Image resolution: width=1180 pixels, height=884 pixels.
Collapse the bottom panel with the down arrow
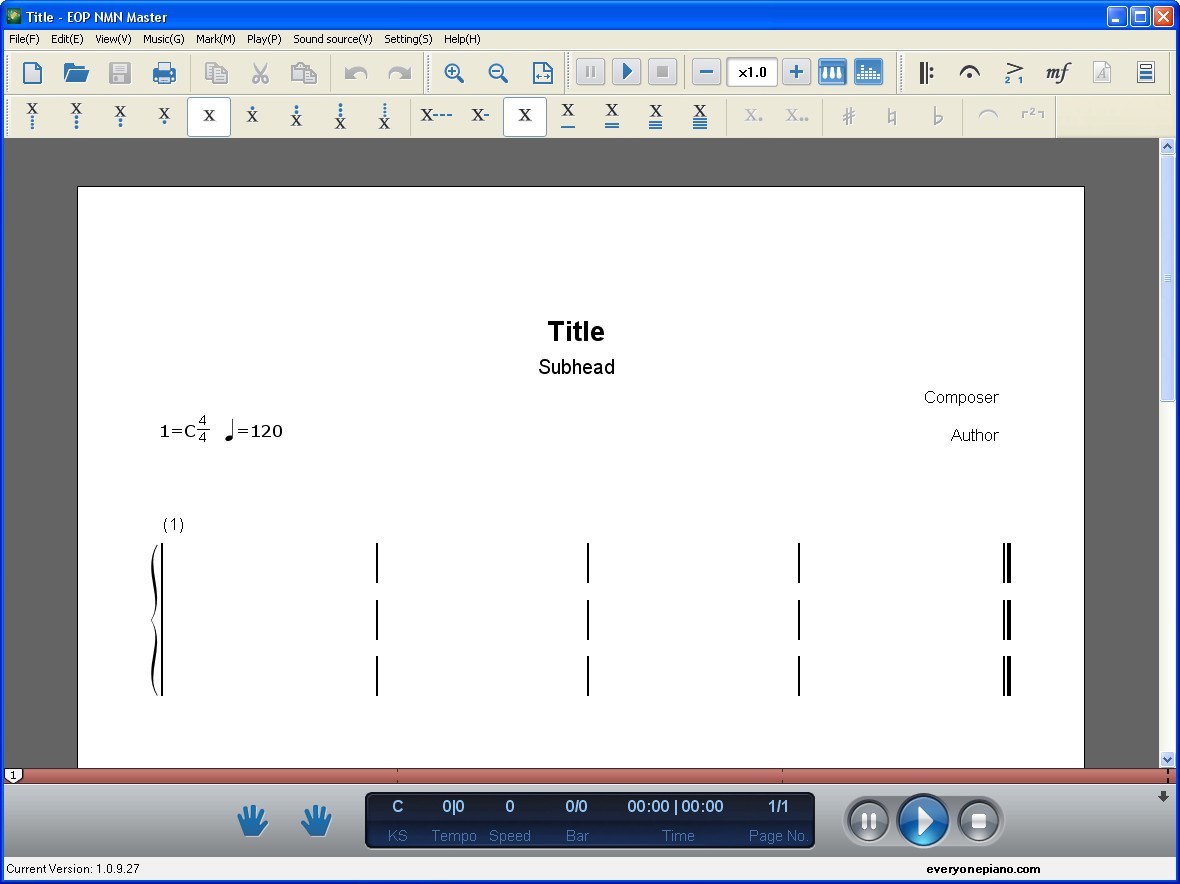coord(1163,797)
